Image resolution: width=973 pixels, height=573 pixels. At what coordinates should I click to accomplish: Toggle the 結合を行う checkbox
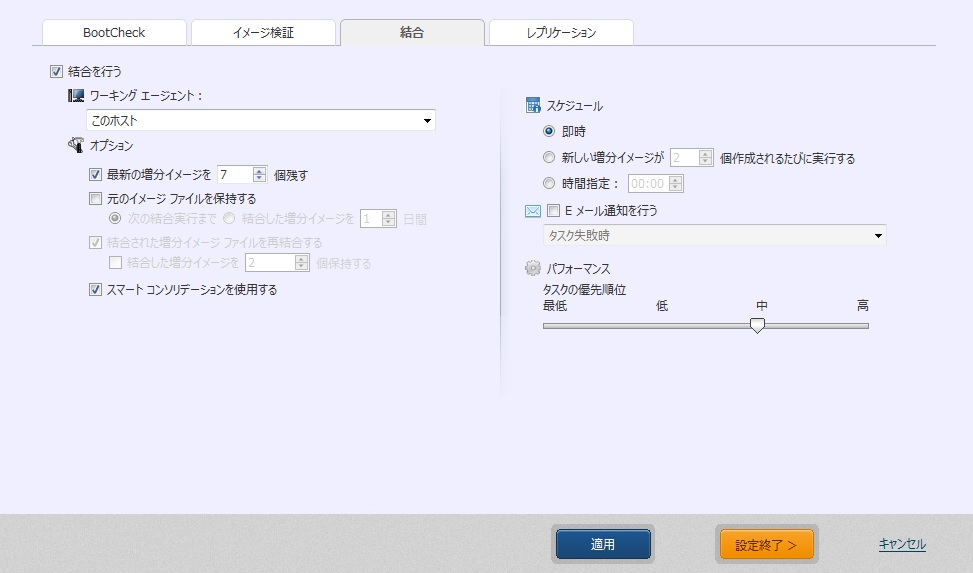pyautogui.click(x=56, y=71)
